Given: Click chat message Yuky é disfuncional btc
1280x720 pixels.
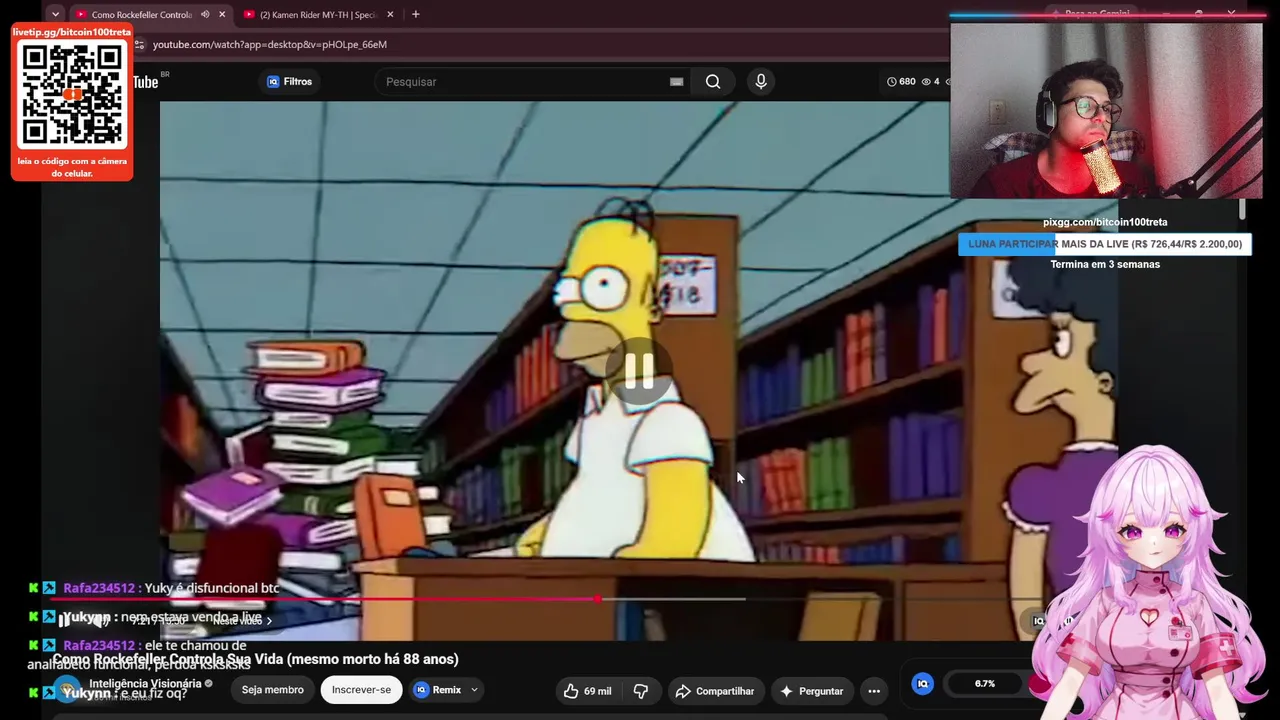Looking at the screenshot, I should [212, 588].
